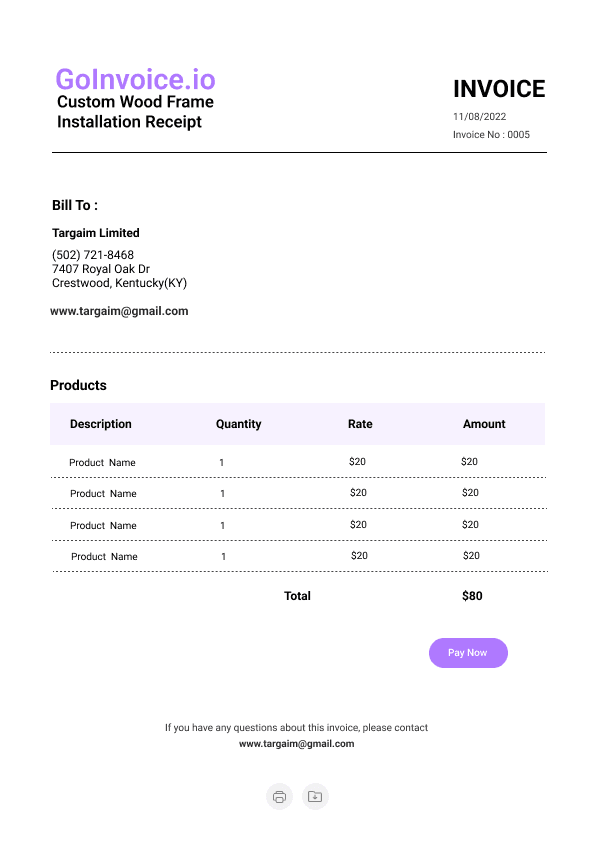Click the Description column header
Viewport: 595px width, 842px height.
click(x=100, y=424)
